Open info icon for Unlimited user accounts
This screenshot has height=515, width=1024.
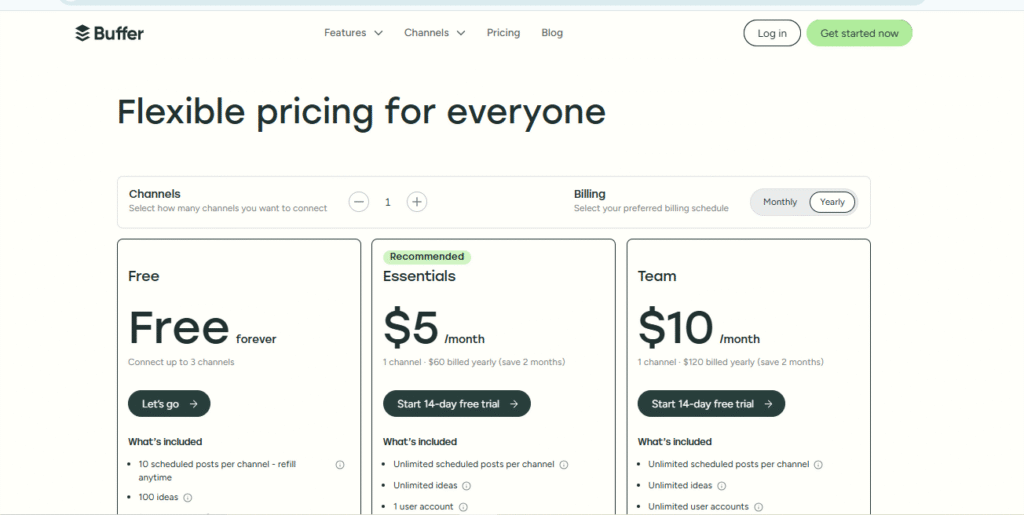coord(758,507)
